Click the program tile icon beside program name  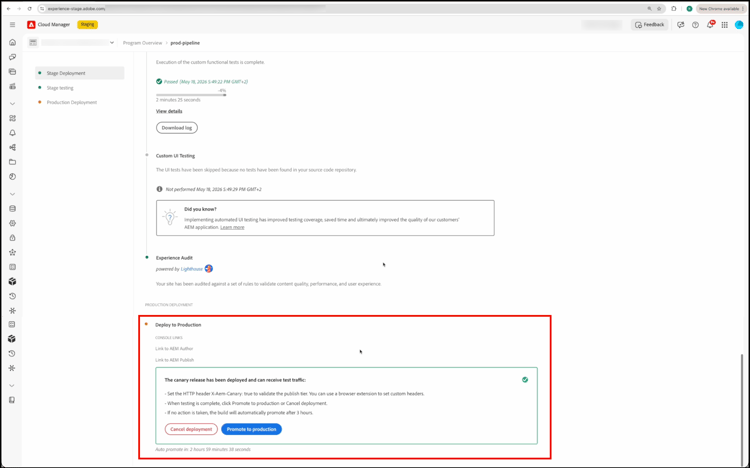tap(33, 43)
